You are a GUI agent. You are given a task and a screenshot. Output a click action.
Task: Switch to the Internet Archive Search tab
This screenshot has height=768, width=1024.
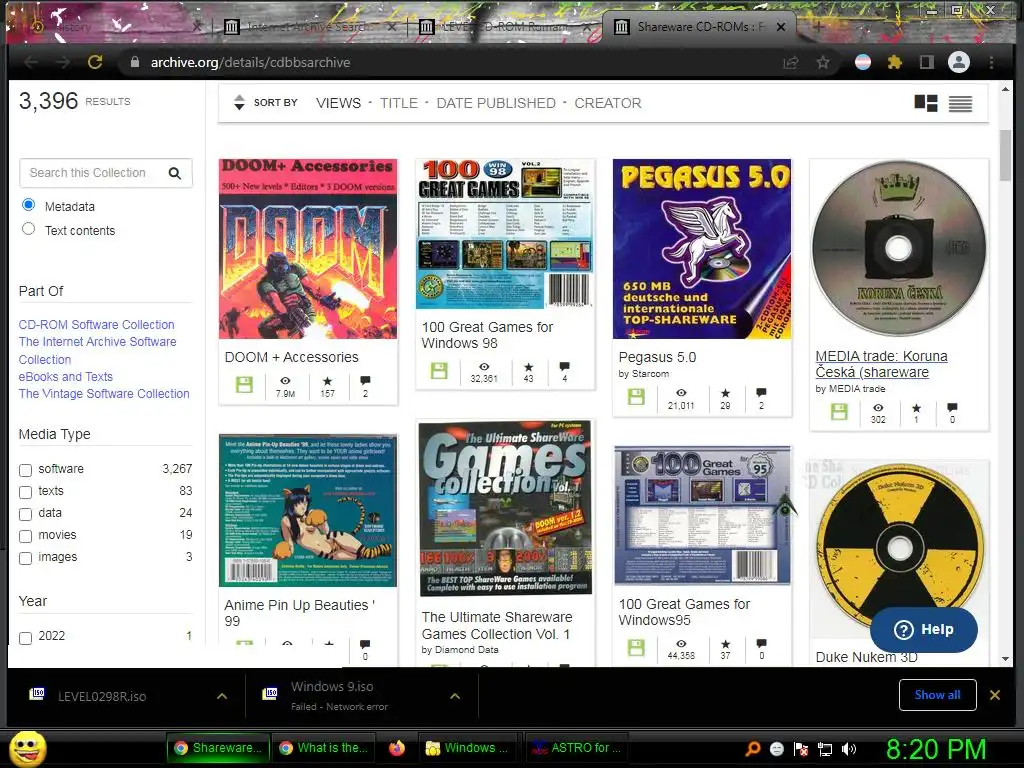point(308,27)
